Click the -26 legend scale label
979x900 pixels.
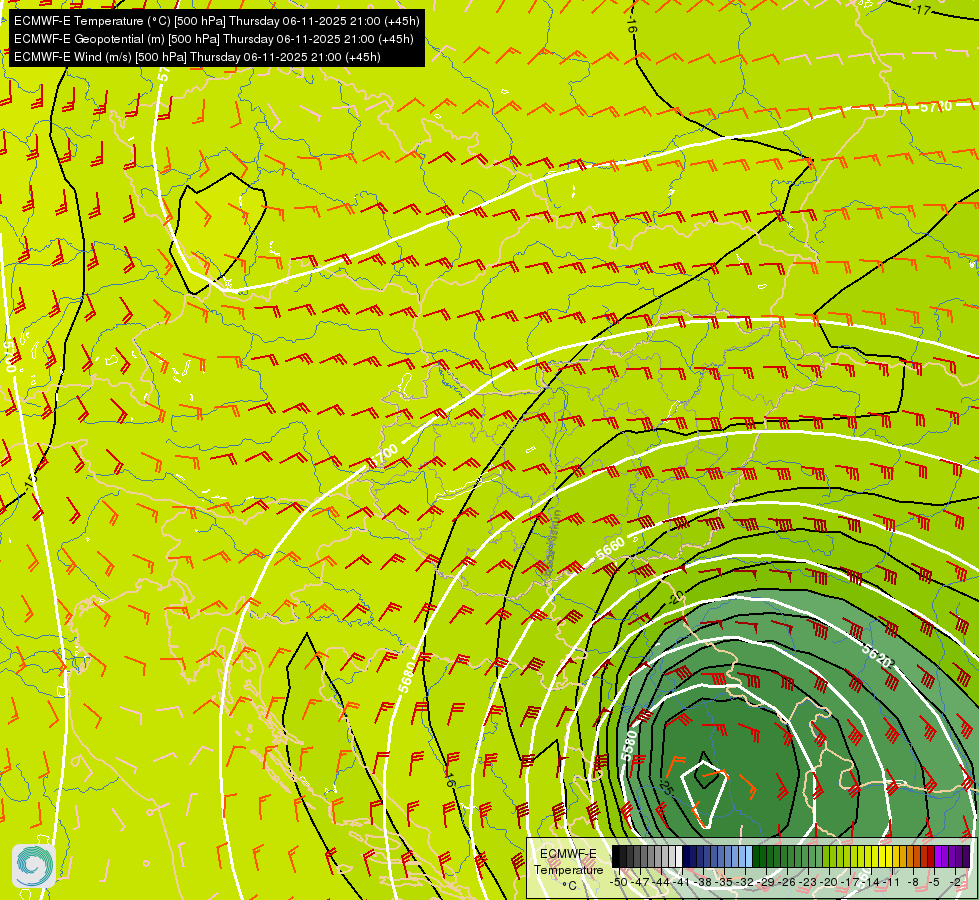787,882
